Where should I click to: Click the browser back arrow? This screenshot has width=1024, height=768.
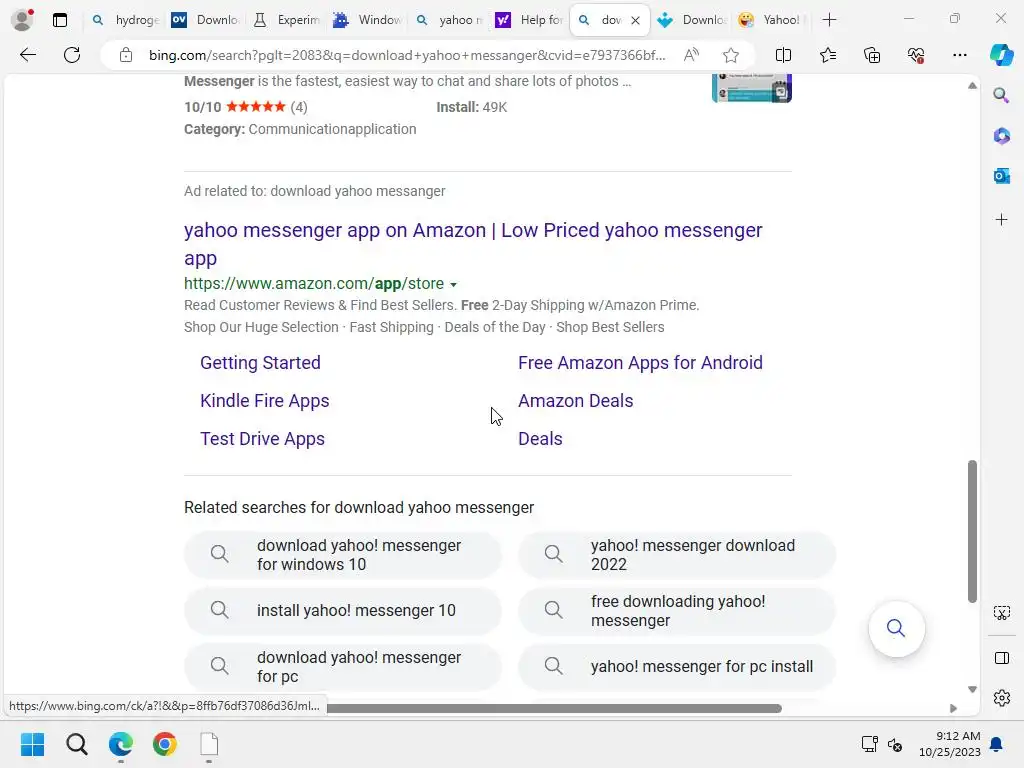pos(28,55)
